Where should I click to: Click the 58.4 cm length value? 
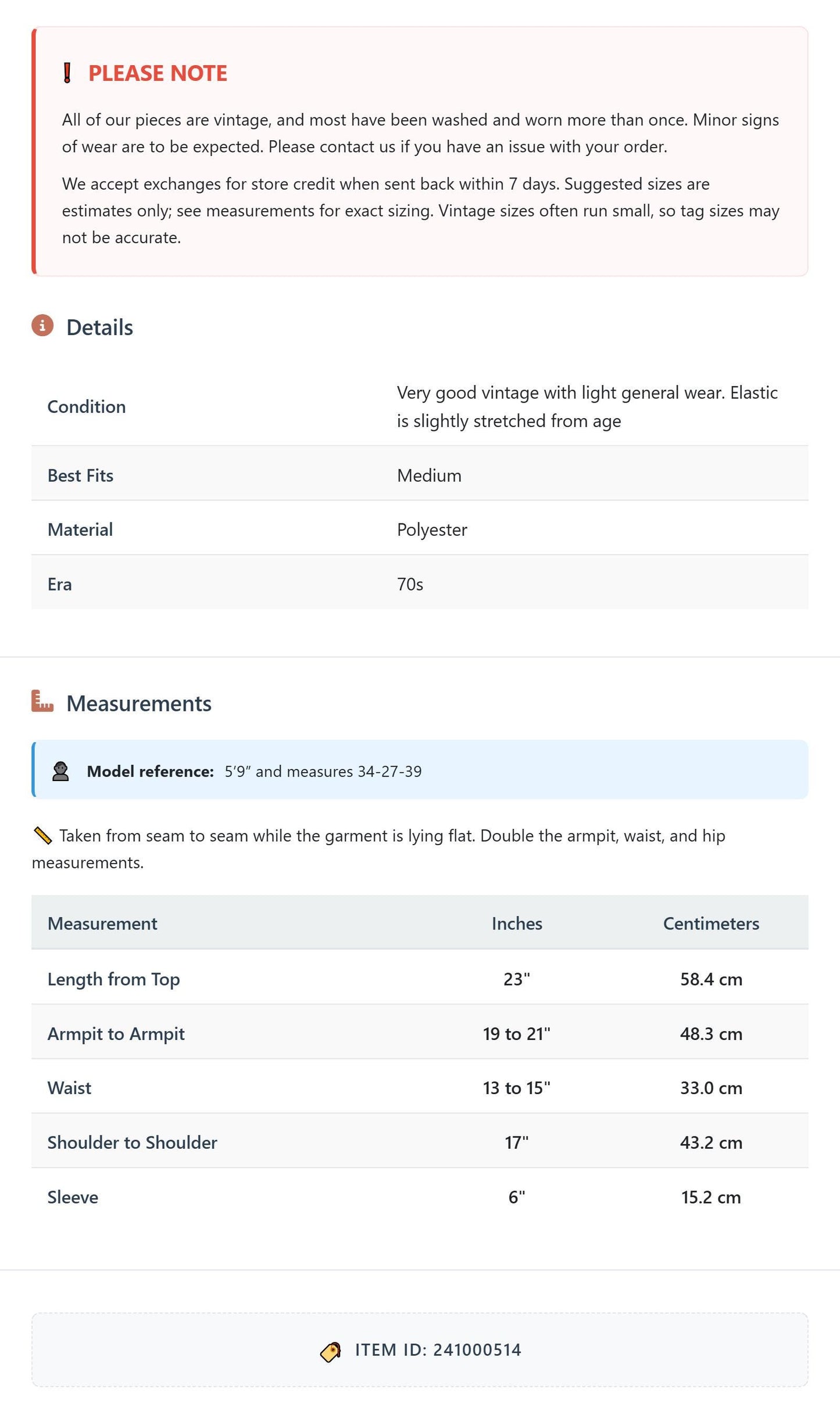(x=711, y=980)
